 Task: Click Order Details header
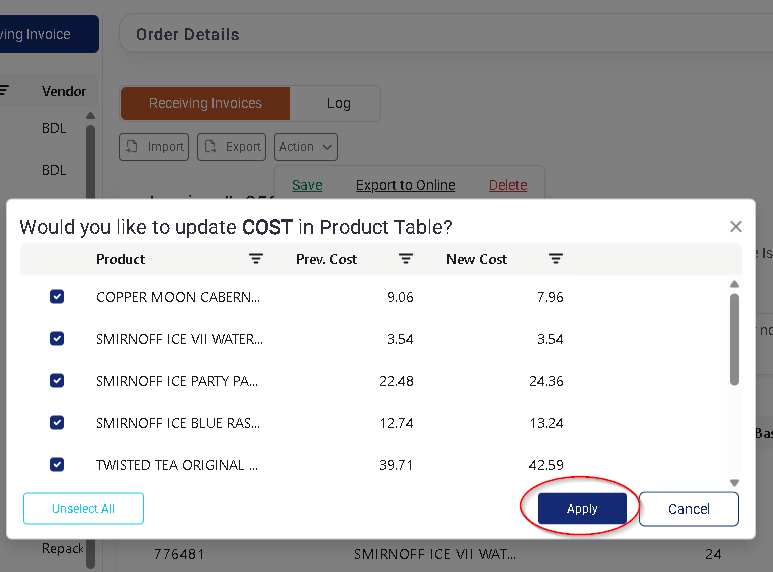(x=188, y=35)
